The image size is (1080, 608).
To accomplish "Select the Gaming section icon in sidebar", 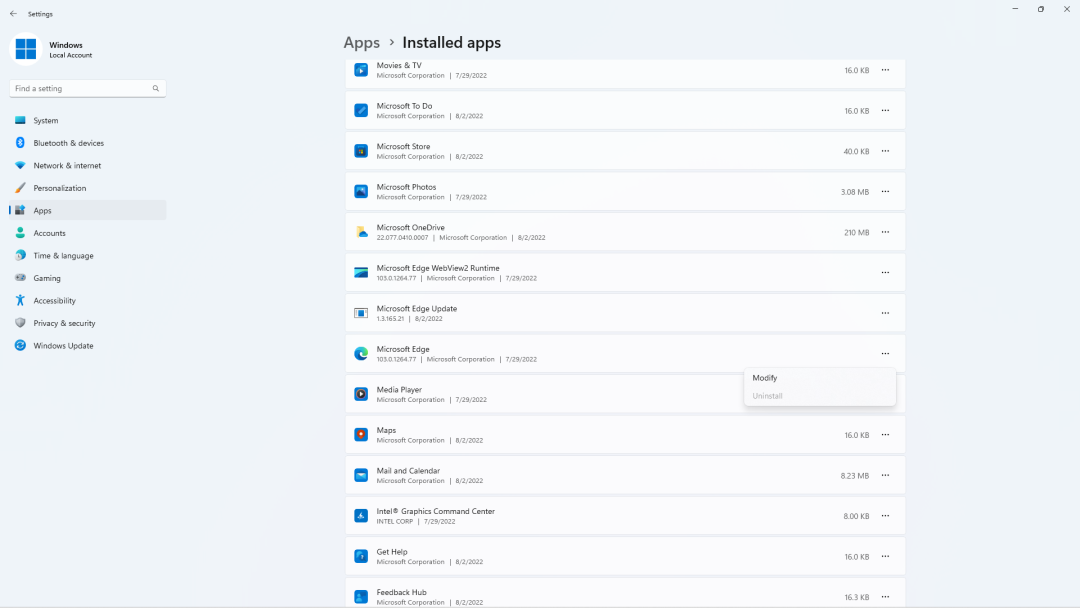I will pos(20,278).
